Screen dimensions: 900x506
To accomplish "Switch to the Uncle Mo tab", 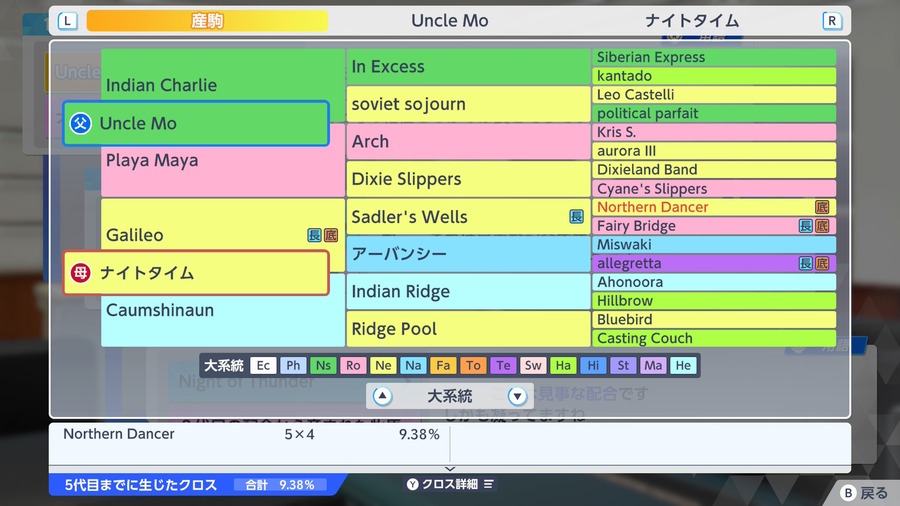I will (x=449, y=21).
